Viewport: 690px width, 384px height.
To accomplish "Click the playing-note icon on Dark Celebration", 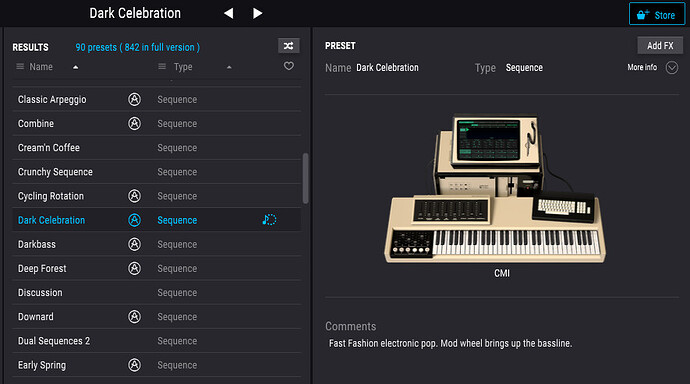I will [x=269, y=219].
